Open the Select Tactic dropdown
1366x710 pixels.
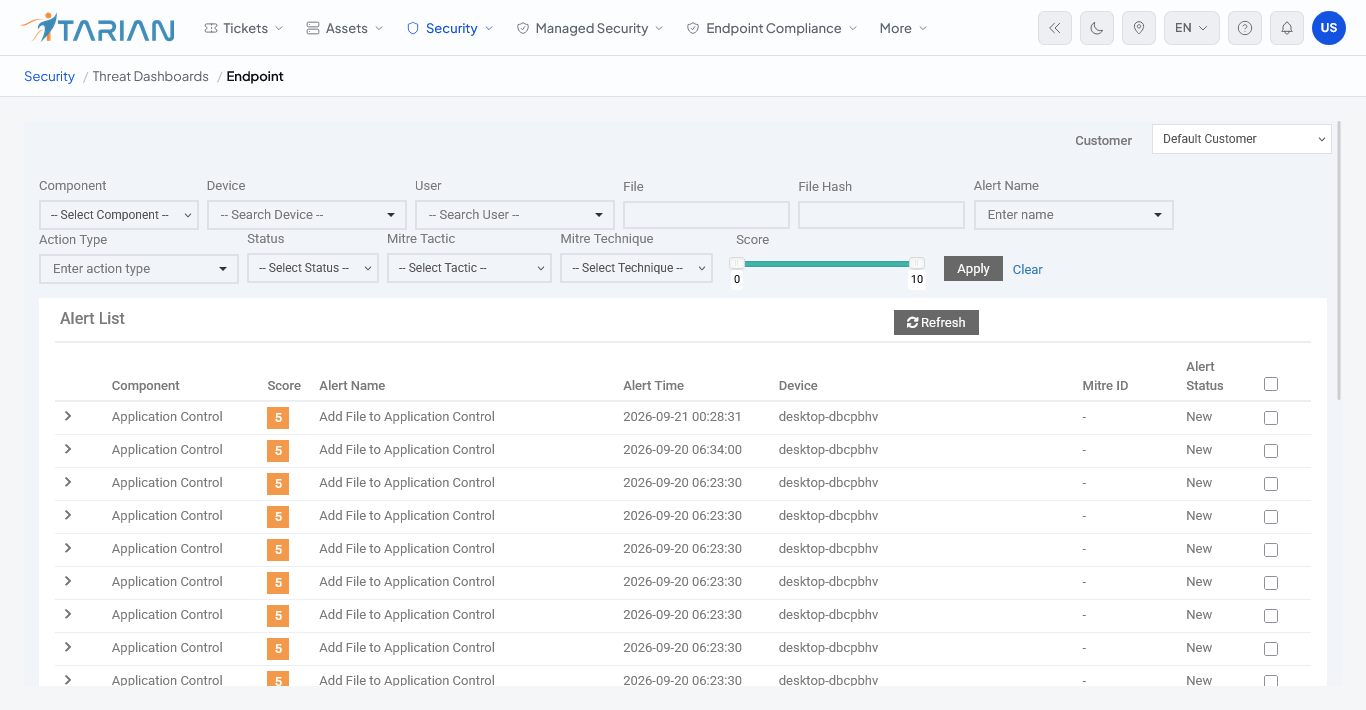[469, 268]
